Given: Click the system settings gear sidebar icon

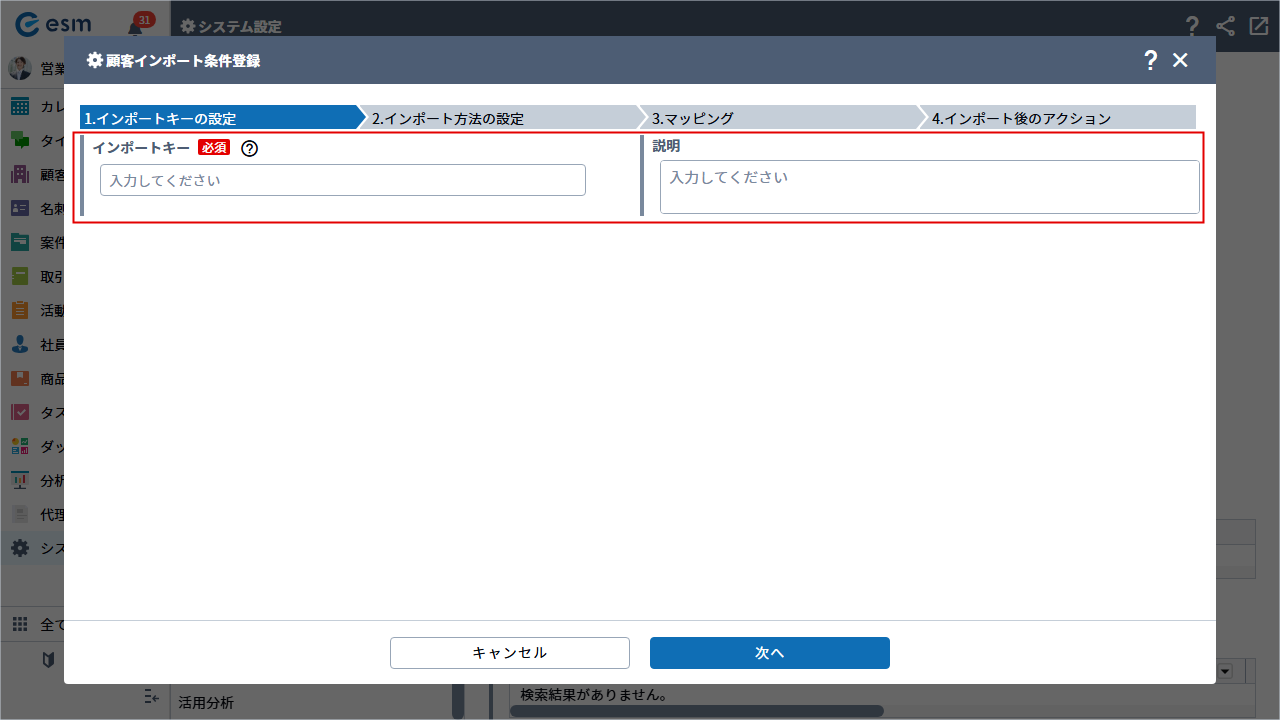Looking at the screenshot, I should [x=20, y=548].
